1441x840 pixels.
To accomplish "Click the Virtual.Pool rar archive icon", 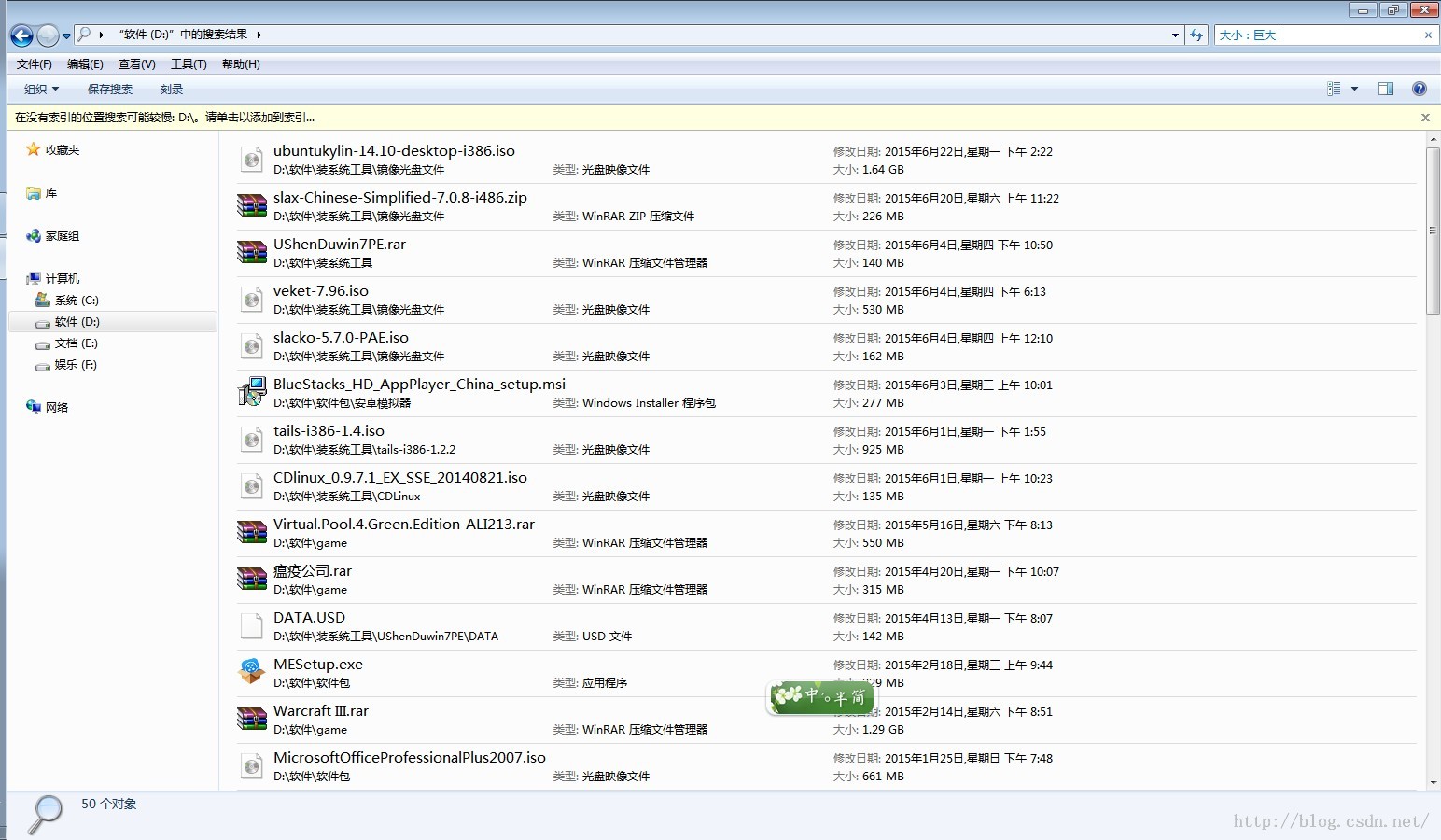I will click(x=252, y=532).
